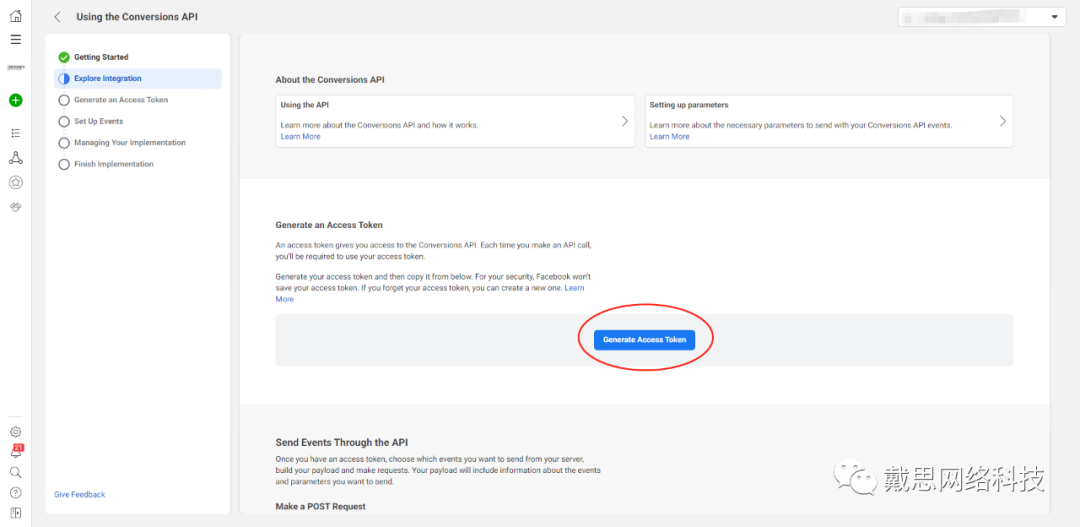This screenshot has width=1080, height=527.
Task: Open the Custom Conversions star icon
Action: [x=15, y=183]
